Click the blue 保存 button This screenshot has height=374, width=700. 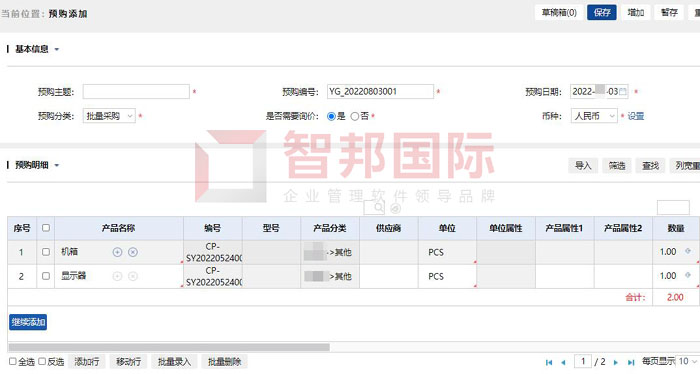point(602,12)
